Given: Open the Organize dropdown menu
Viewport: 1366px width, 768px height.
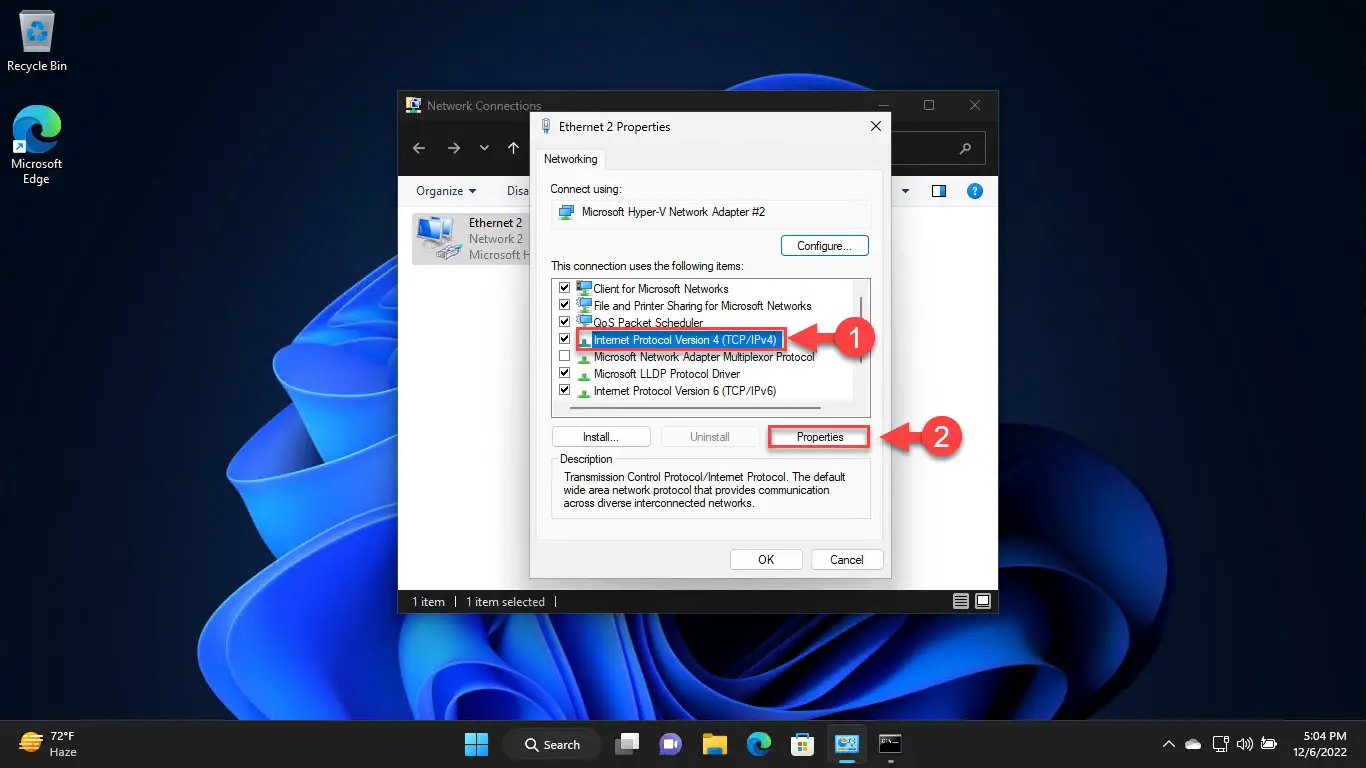Looking at the screenshot, I should tap(446, 191).
